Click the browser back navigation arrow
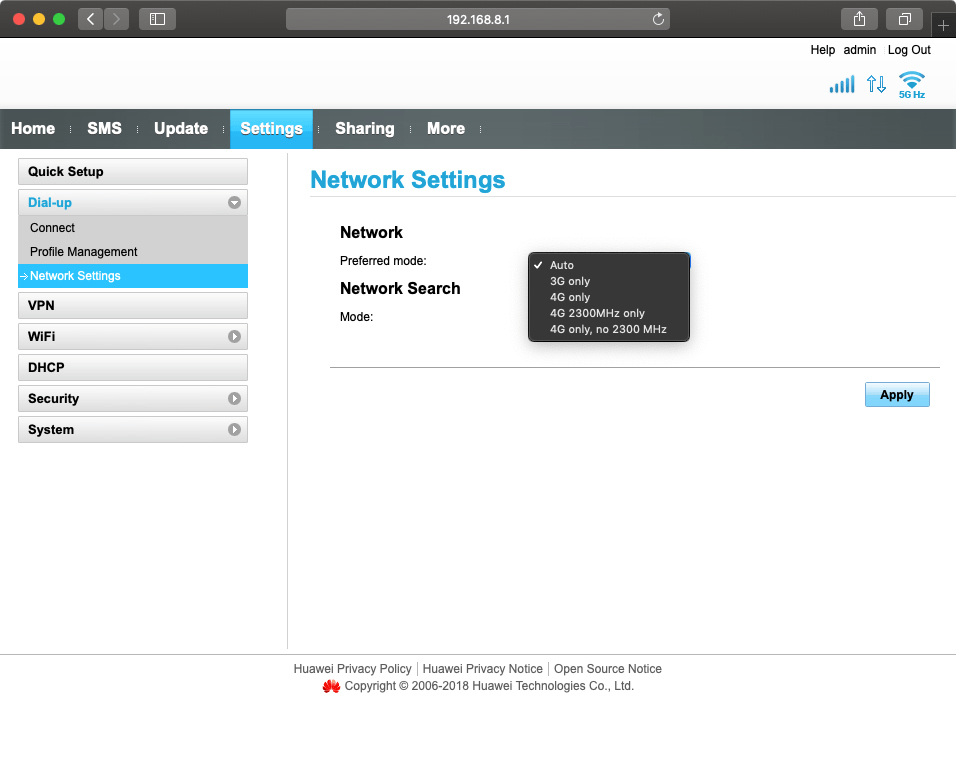The image size is (956, 777). coord(88,18)
